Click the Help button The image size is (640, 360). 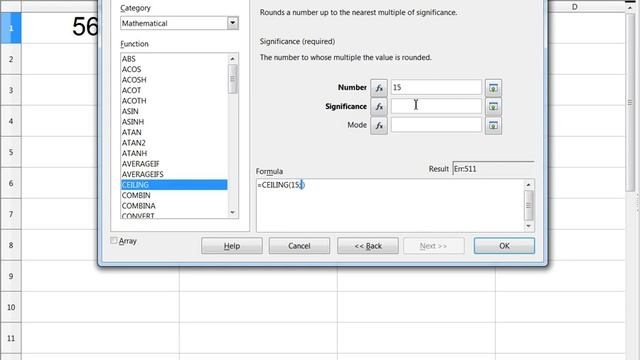click(232, 246)
